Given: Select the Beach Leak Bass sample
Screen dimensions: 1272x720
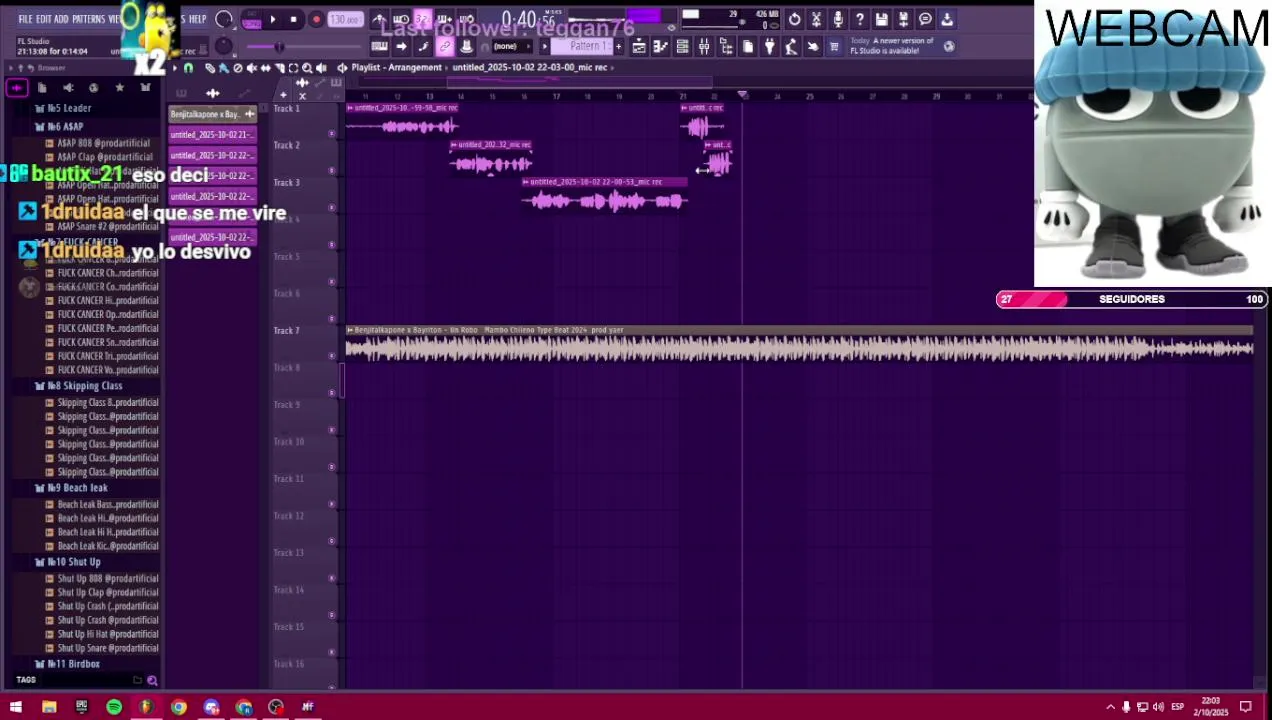Looking at the screenshot, I should point(108,504).
